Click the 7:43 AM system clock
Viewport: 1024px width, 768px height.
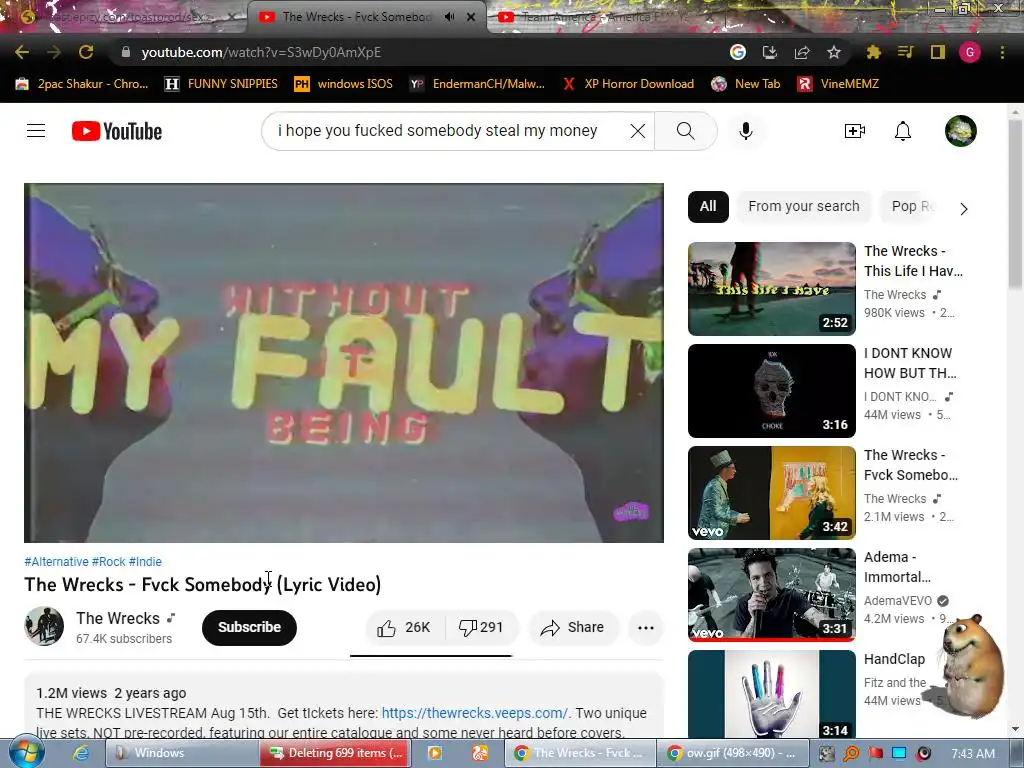973,754
